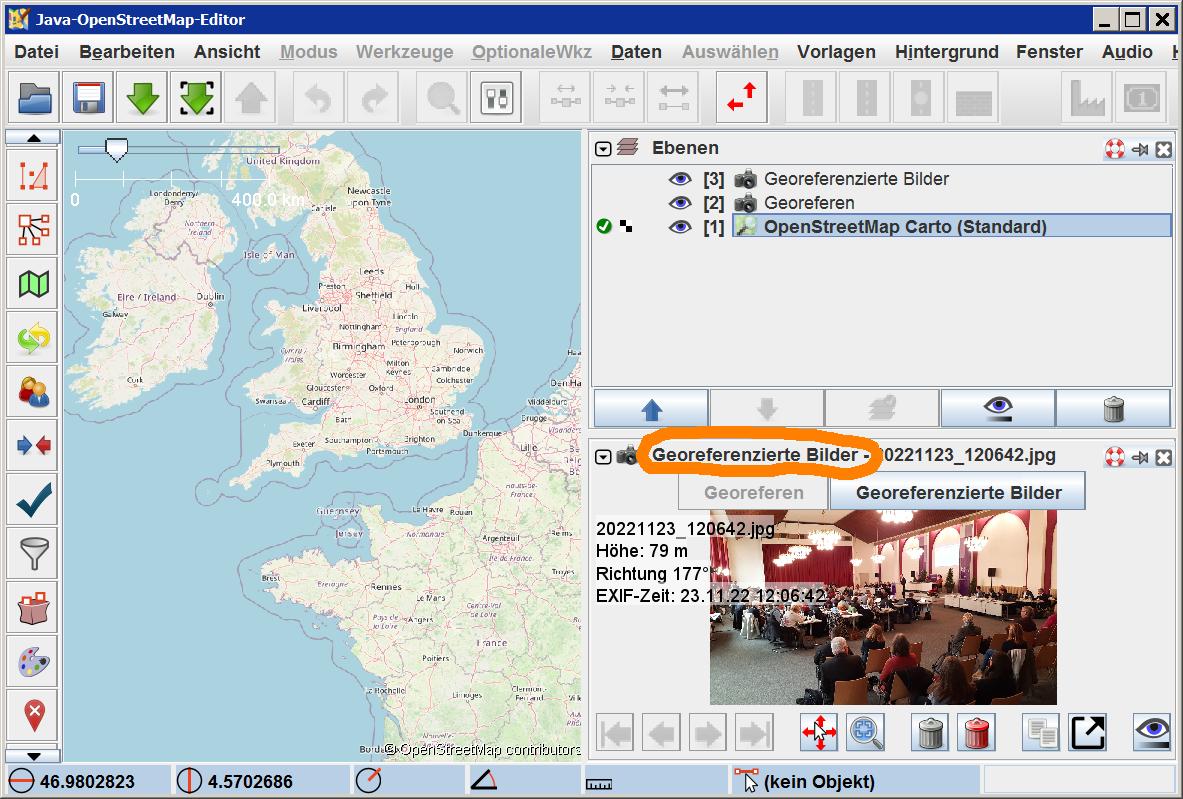The width and height of the screenshot is (1183, 799).
Task: Click the map paint styles palette icon
Action: [34, 661]
